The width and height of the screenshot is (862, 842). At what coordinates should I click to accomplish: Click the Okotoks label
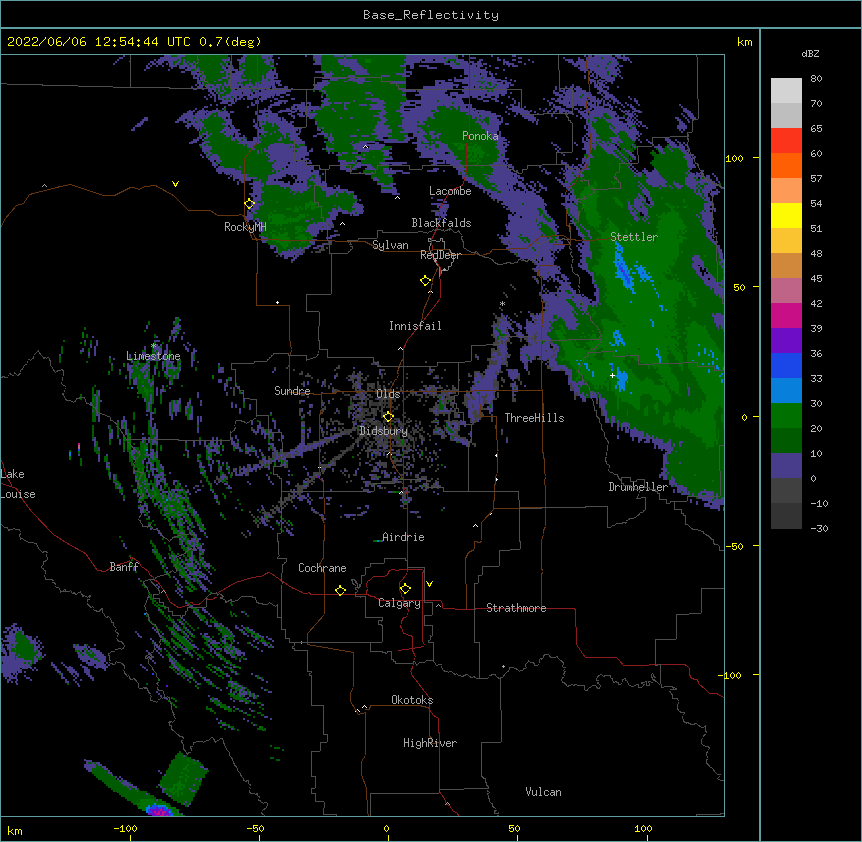pyautogui.click(x=412, y=700)
